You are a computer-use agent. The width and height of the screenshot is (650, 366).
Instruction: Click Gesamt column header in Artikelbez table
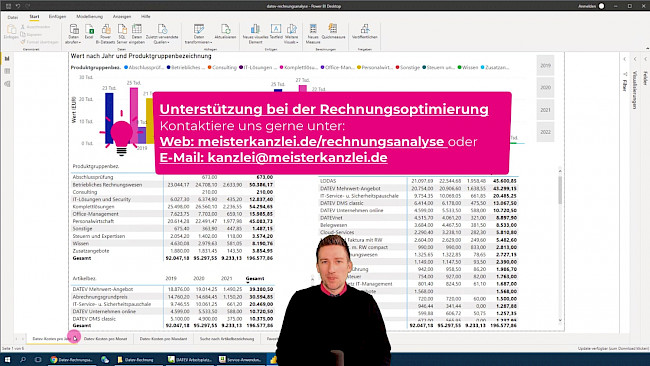(255, 279)
